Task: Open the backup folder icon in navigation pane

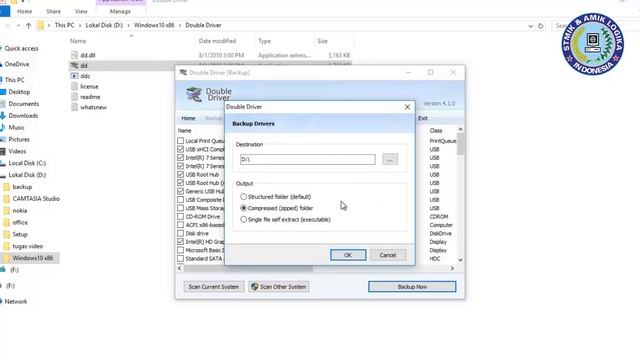Action: pos(7,187)
